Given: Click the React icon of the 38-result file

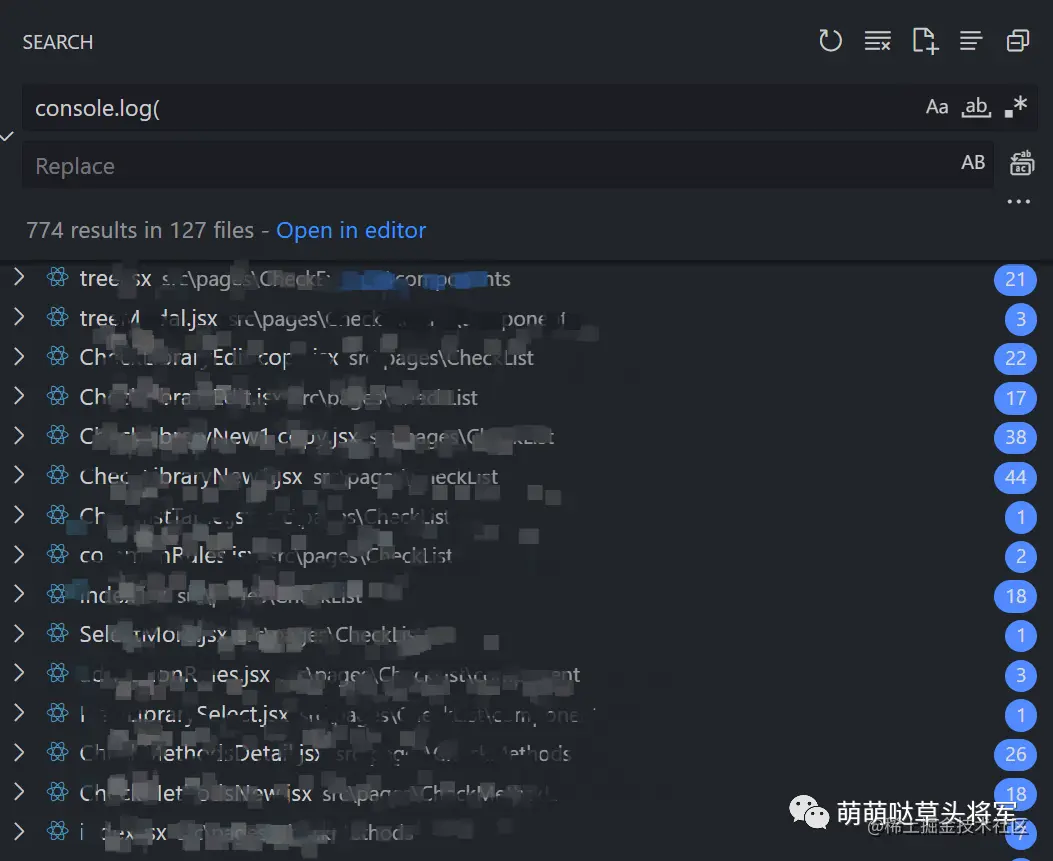Looking at the screenshot, I should 58,435.
